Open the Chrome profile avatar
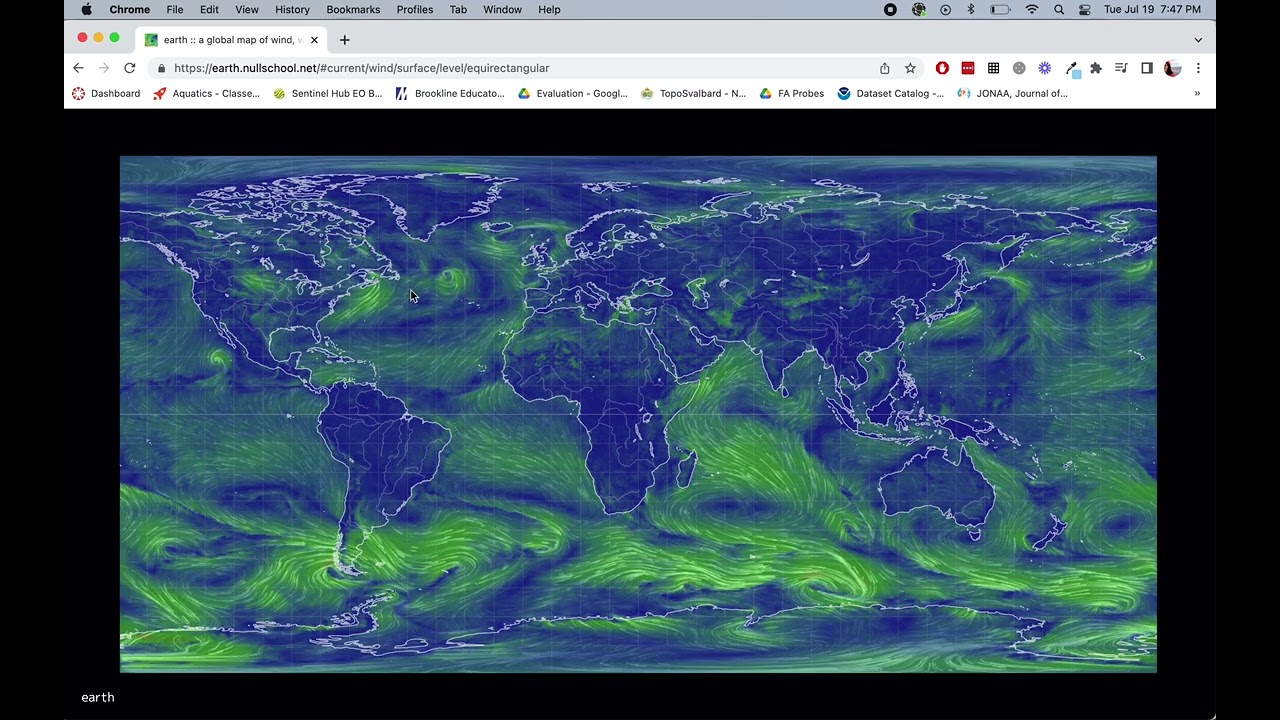 (1173, 68)
